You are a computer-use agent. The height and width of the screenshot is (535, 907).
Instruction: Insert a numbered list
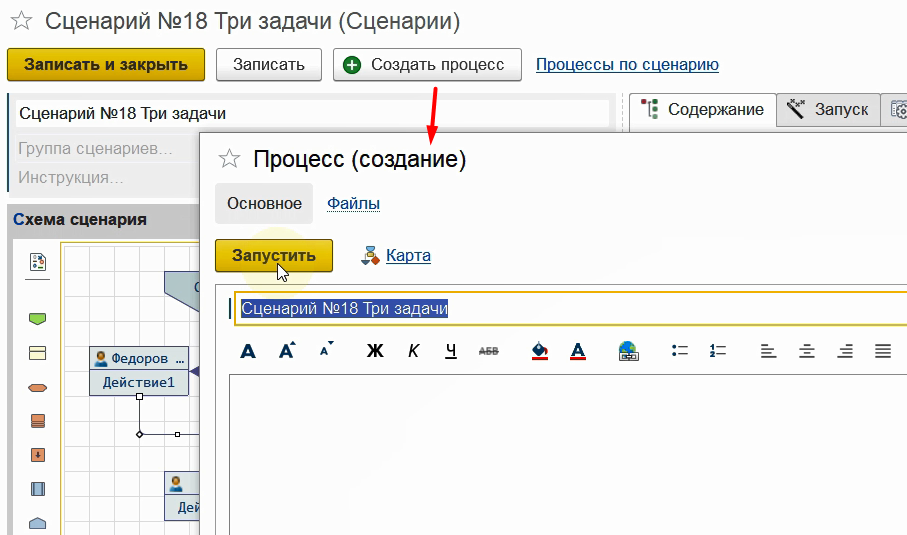[x=717, y=351]
